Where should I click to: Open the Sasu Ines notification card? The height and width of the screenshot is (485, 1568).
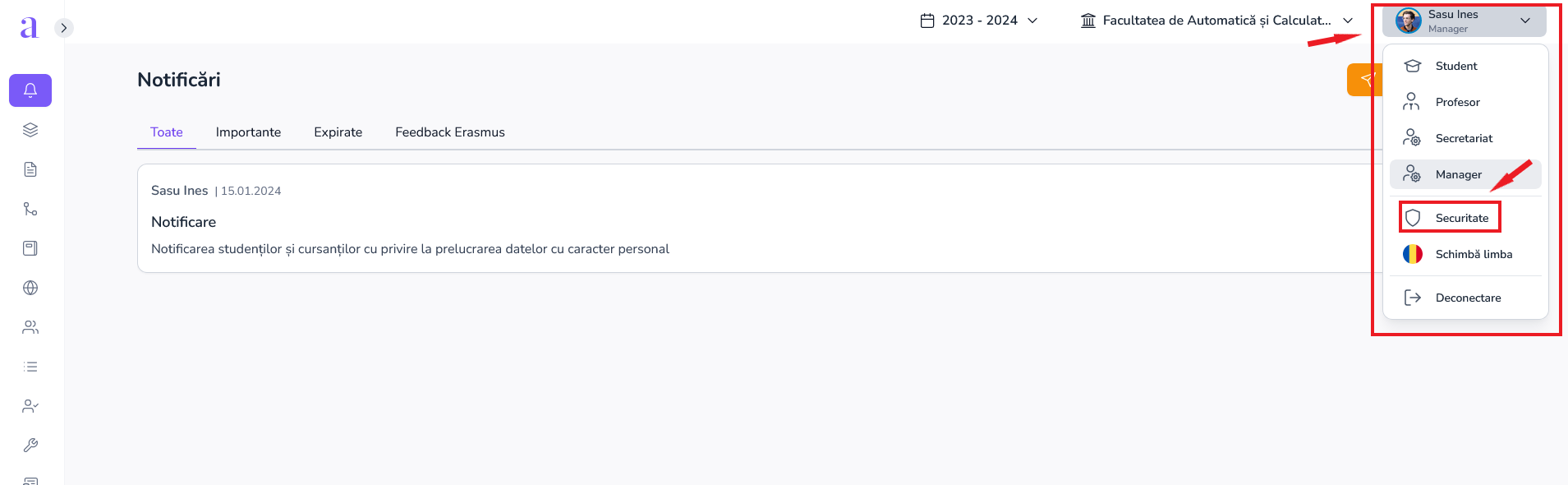756,219
